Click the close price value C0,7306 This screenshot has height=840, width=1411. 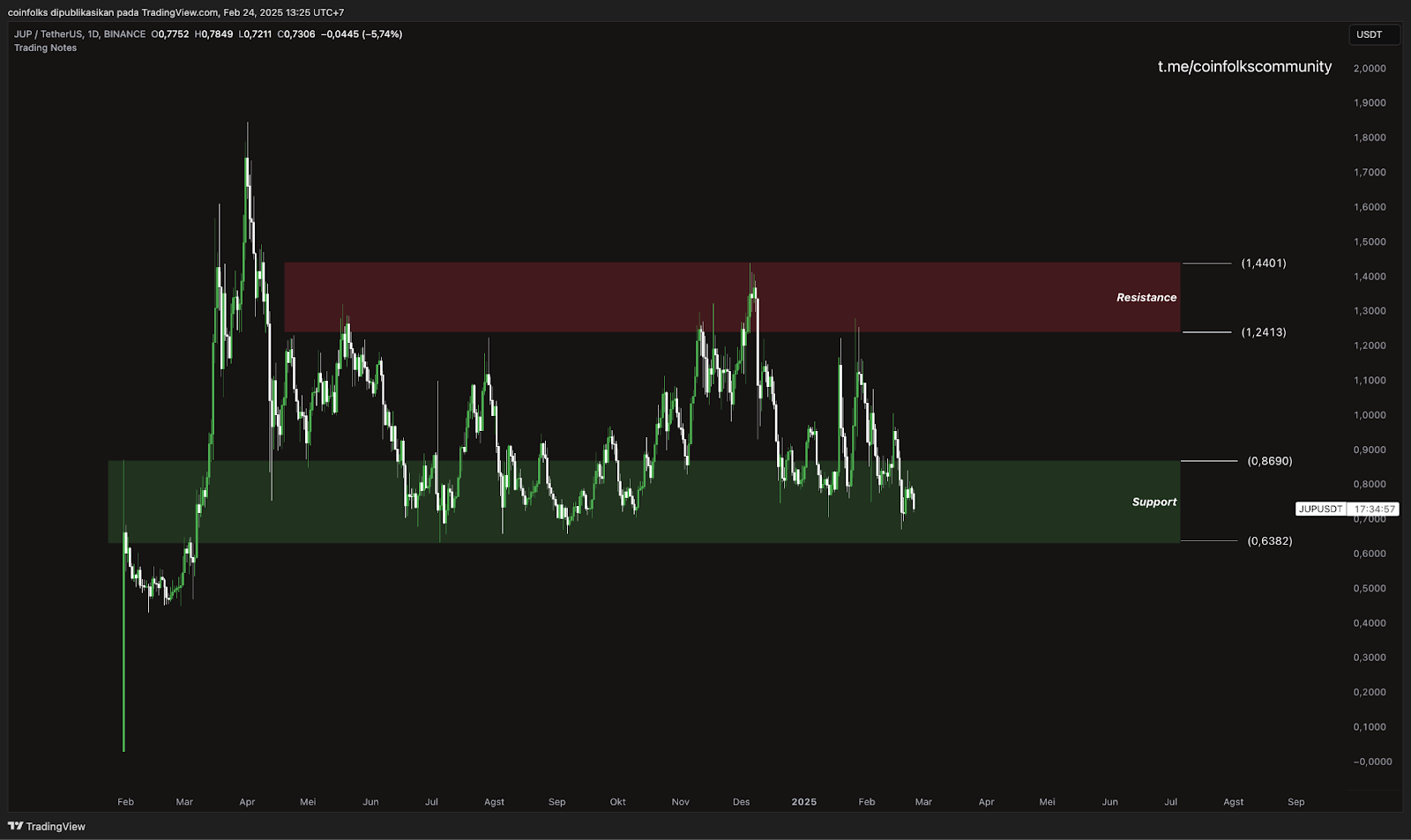click(296, 34)
